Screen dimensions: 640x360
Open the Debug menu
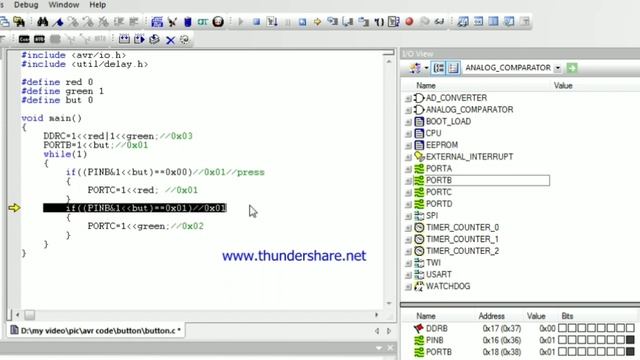pyautogui.click(x=26, y=5)
